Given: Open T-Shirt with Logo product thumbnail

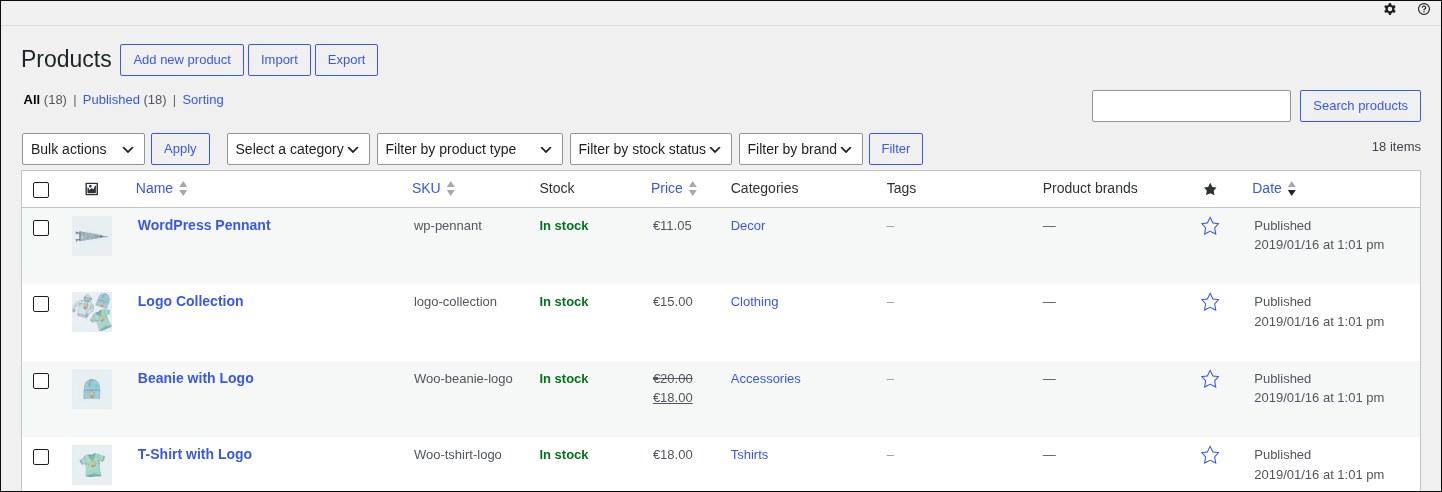Looking at the screenshot, I should coord(92,465).
